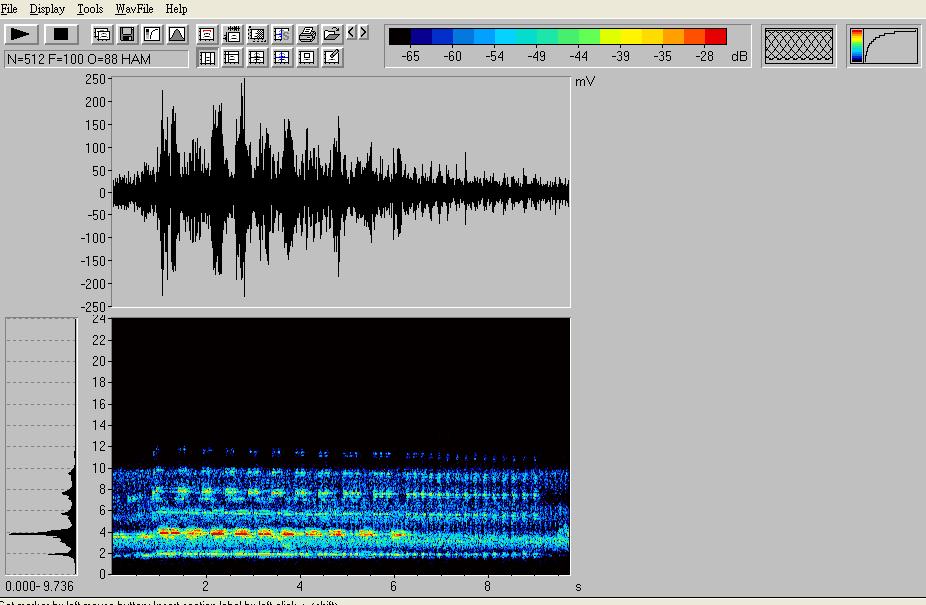Viewport: 926px width, 605px height.
Task: Open the File menu
Action: tap(9, 9)
